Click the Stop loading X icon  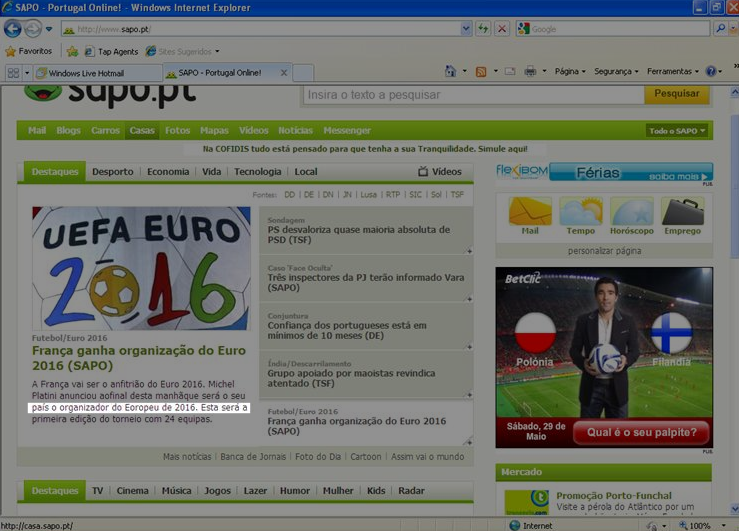point(502,29)
